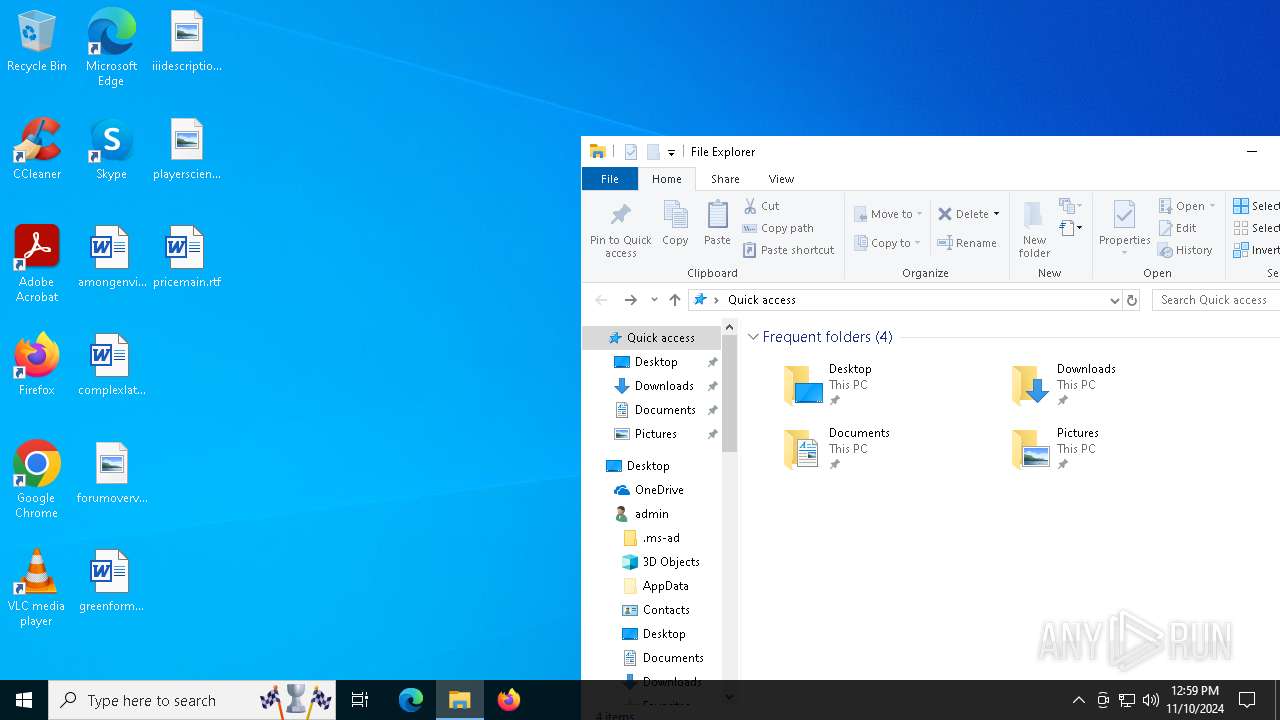Click the forward navigation arrow

tap(630, 300)
